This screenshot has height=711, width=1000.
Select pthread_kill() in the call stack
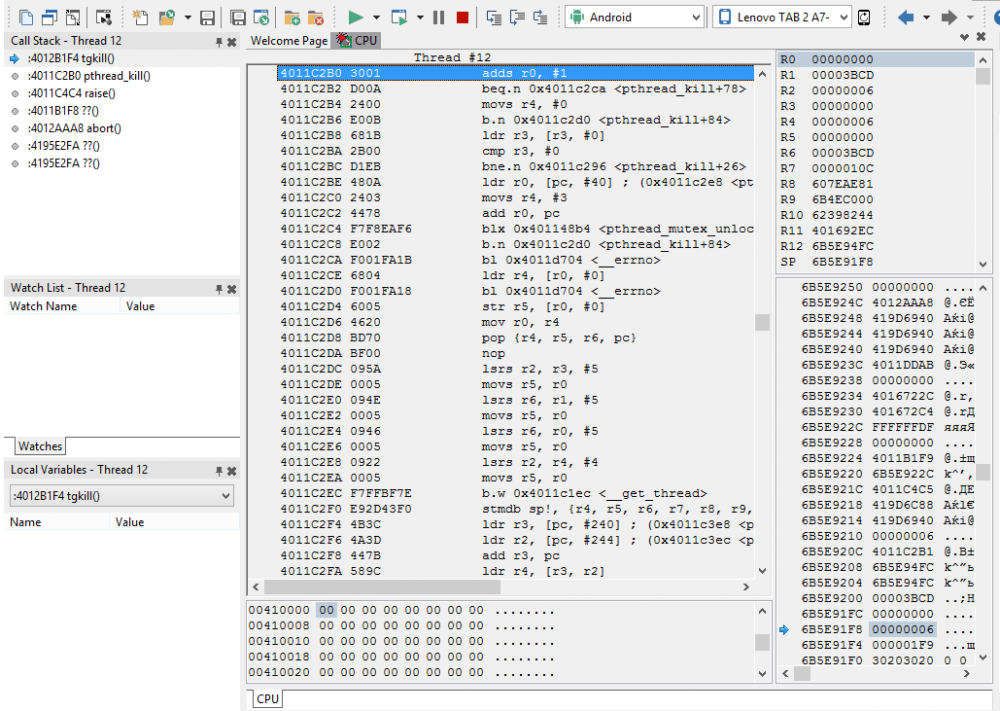point(89,76)
